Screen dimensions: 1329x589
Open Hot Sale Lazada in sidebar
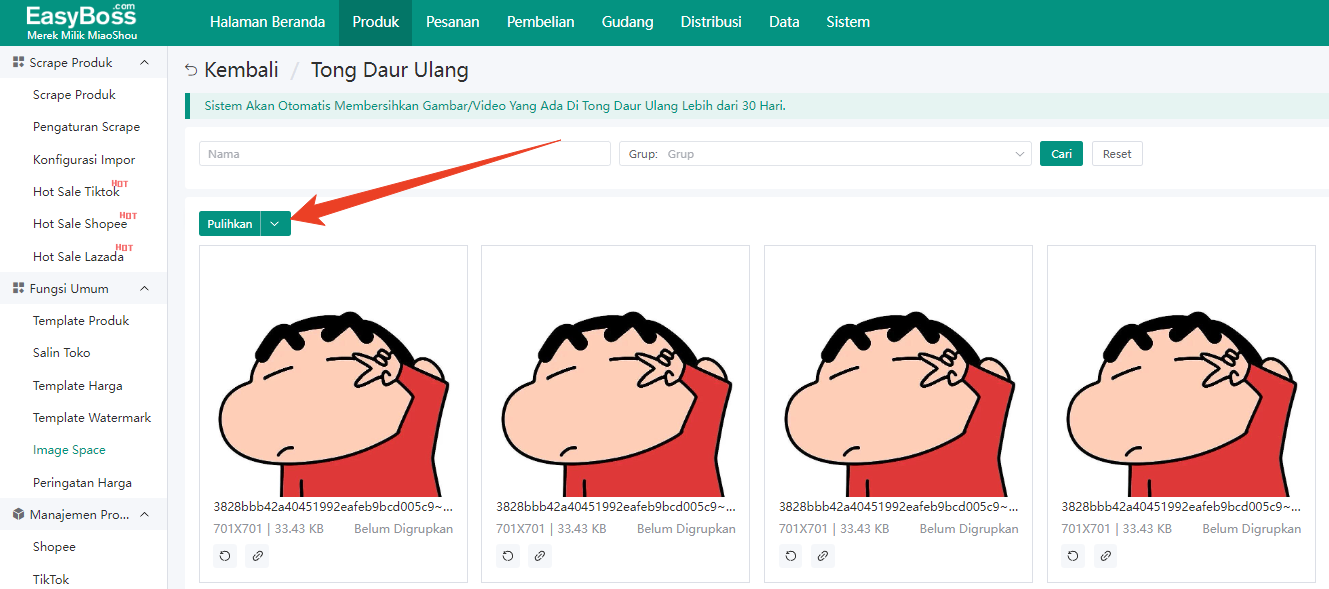(x=78, y=257)
